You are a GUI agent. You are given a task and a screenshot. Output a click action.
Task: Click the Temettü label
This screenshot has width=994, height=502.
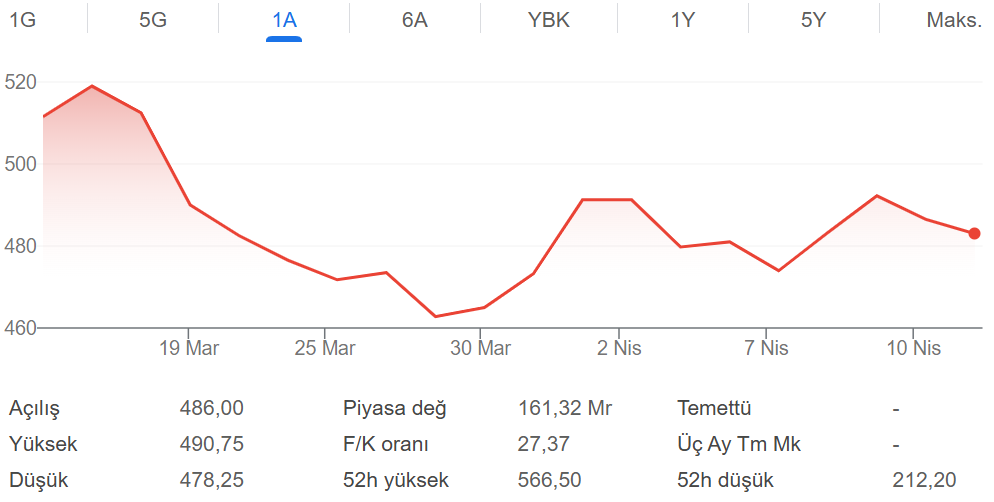pos(714,408)
